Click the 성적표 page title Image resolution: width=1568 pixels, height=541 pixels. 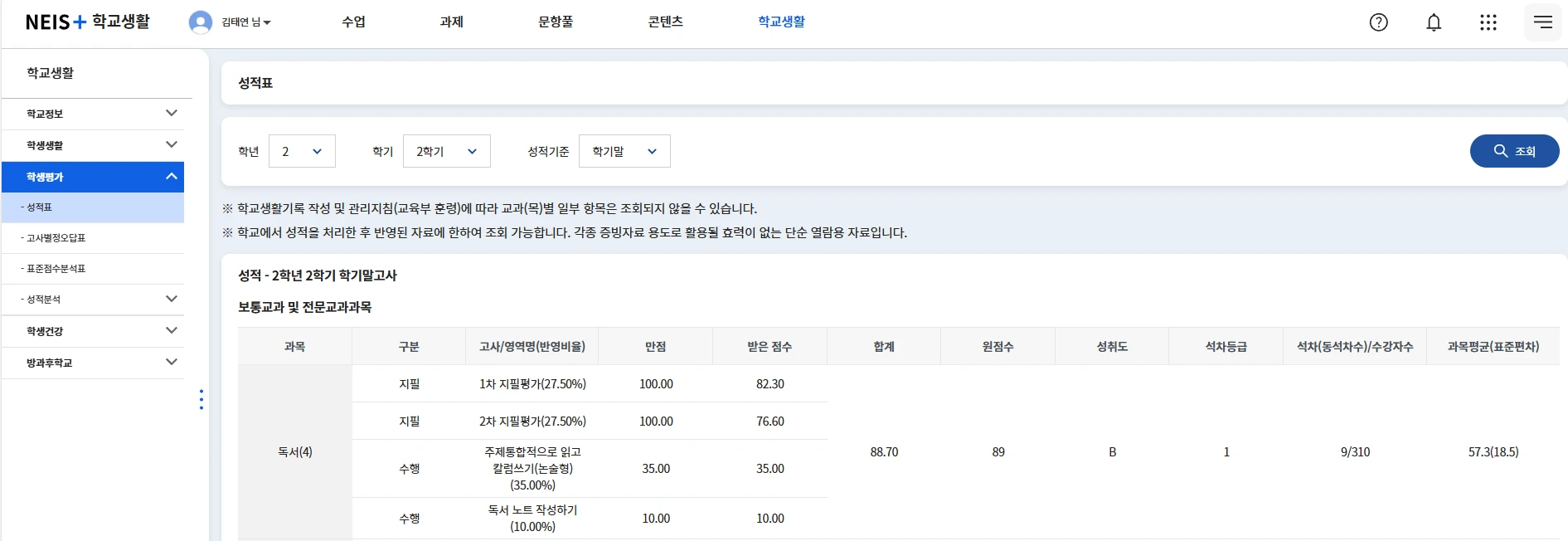click(255, 83)
